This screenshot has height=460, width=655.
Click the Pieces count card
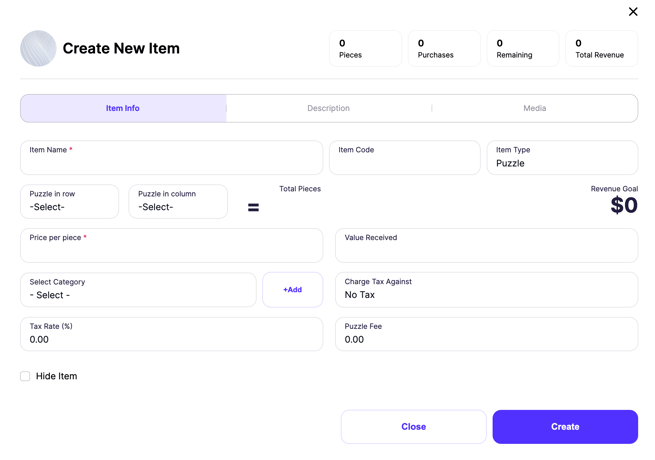pos(366,48)
